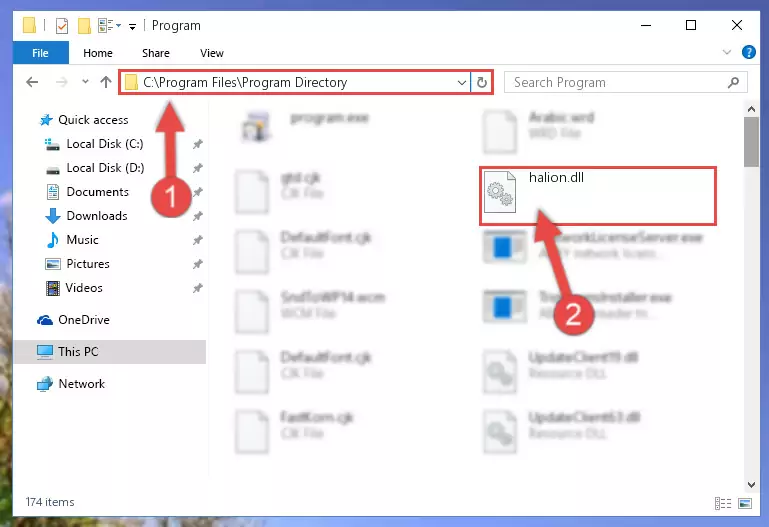Viewport: 769px width, 527px height.
Task: Refresh the current folder
Action: [x=482, y=82]
